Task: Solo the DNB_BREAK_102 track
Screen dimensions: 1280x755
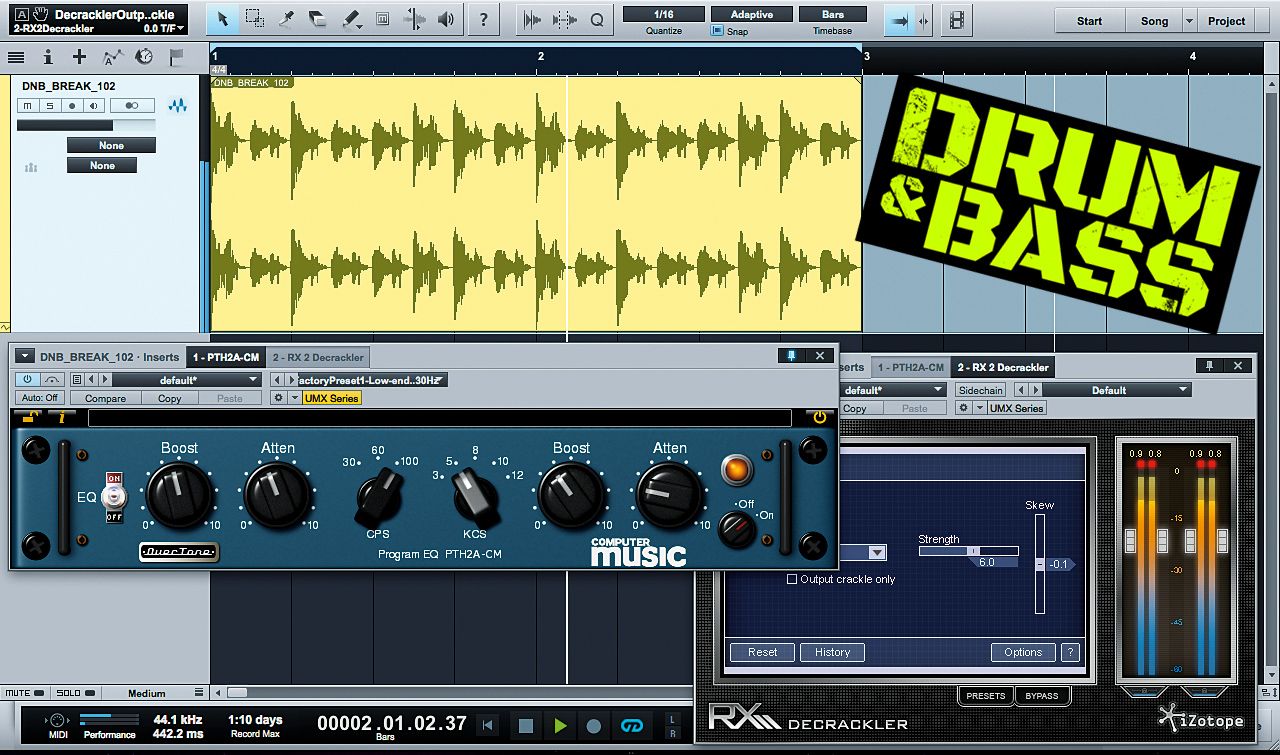Action: click(x=49, y=105)
